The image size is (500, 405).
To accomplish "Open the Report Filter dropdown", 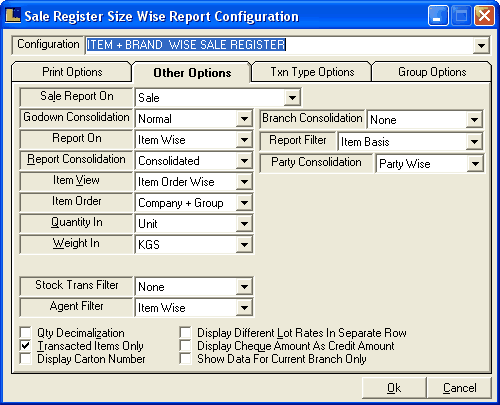I will click(x=474, y=142).
